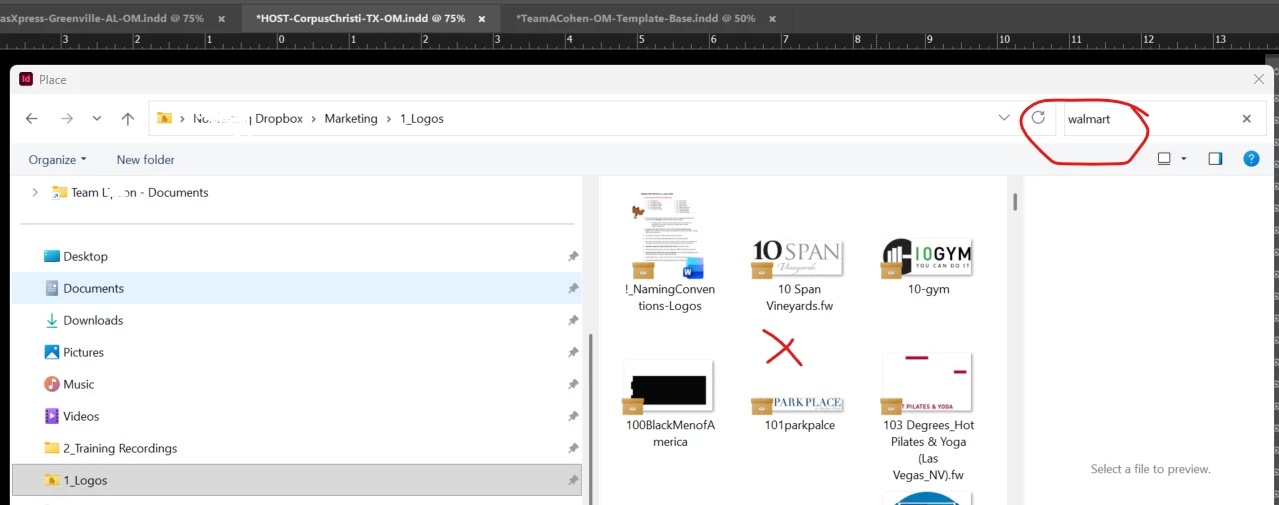Unpin 2_Training Recordings using its pin icon
The image size is (1279, 505).
point(573,449)
